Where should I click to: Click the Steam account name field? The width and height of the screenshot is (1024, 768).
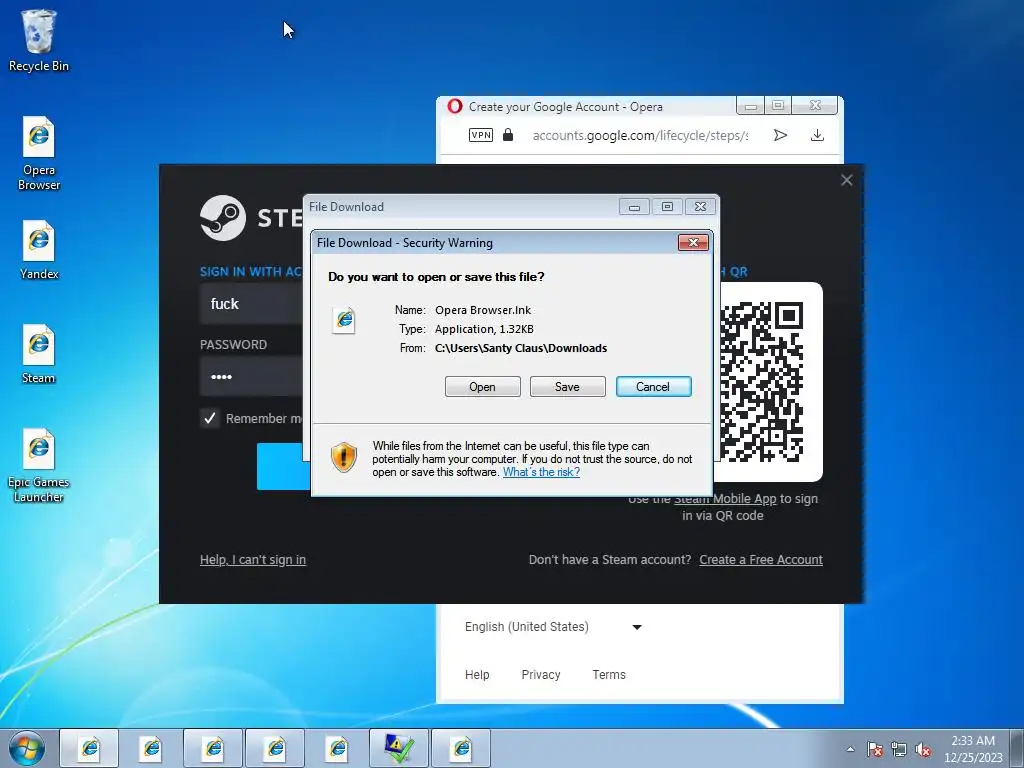(x=251, y=304)
